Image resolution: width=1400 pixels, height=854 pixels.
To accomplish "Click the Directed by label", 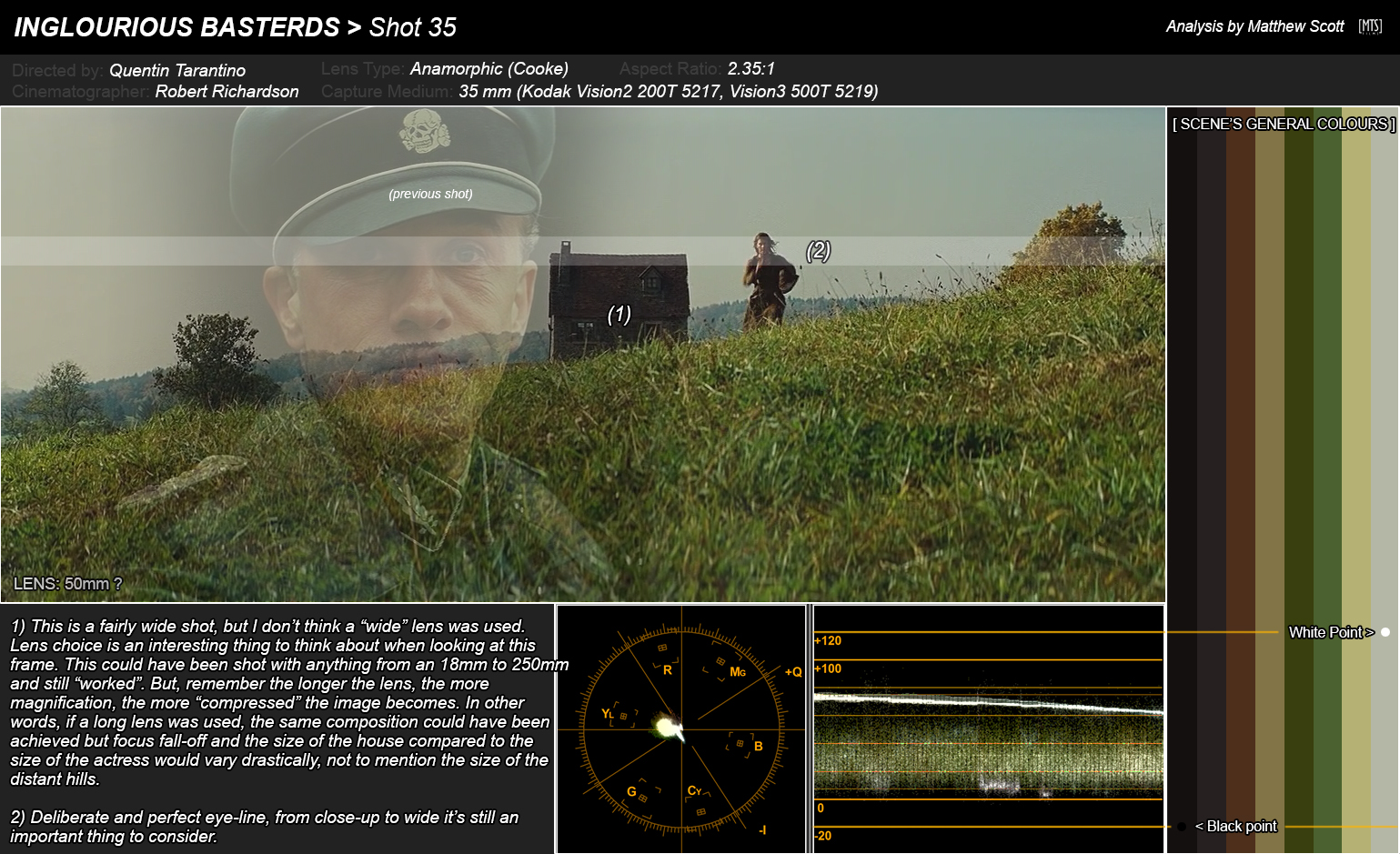I will 57,70.
